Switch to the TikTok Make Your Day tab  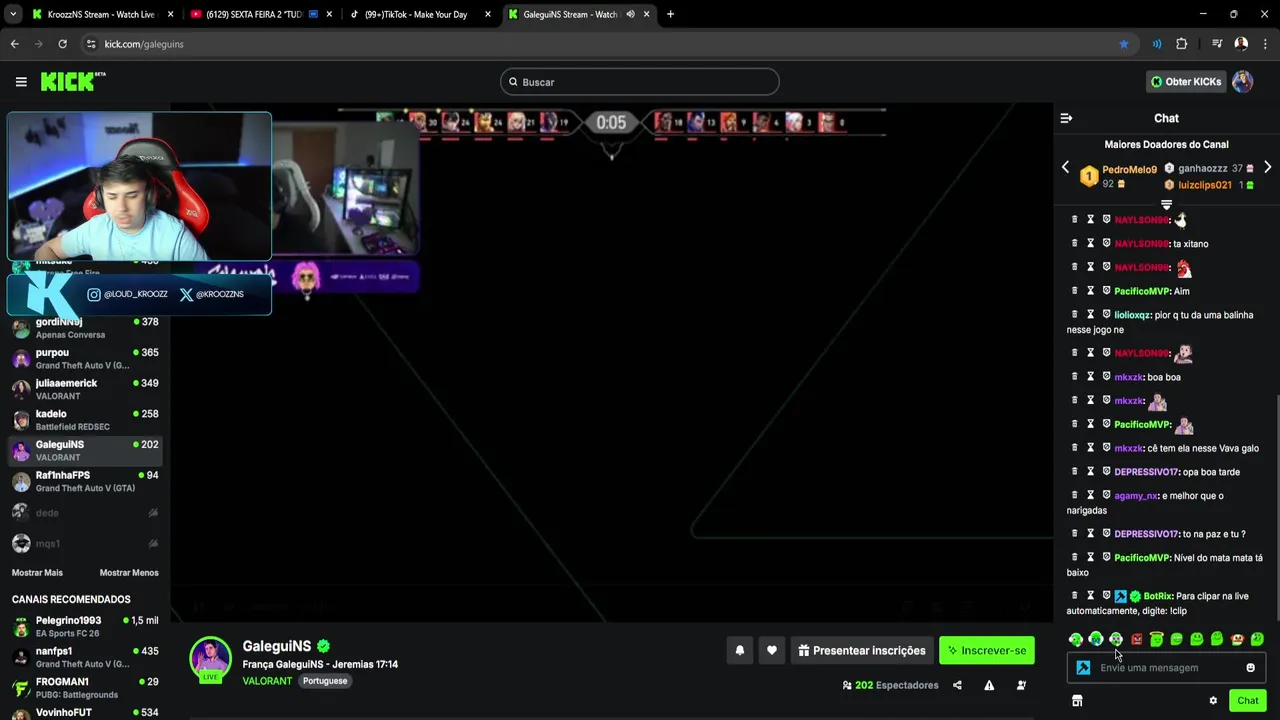click(418, 14)
